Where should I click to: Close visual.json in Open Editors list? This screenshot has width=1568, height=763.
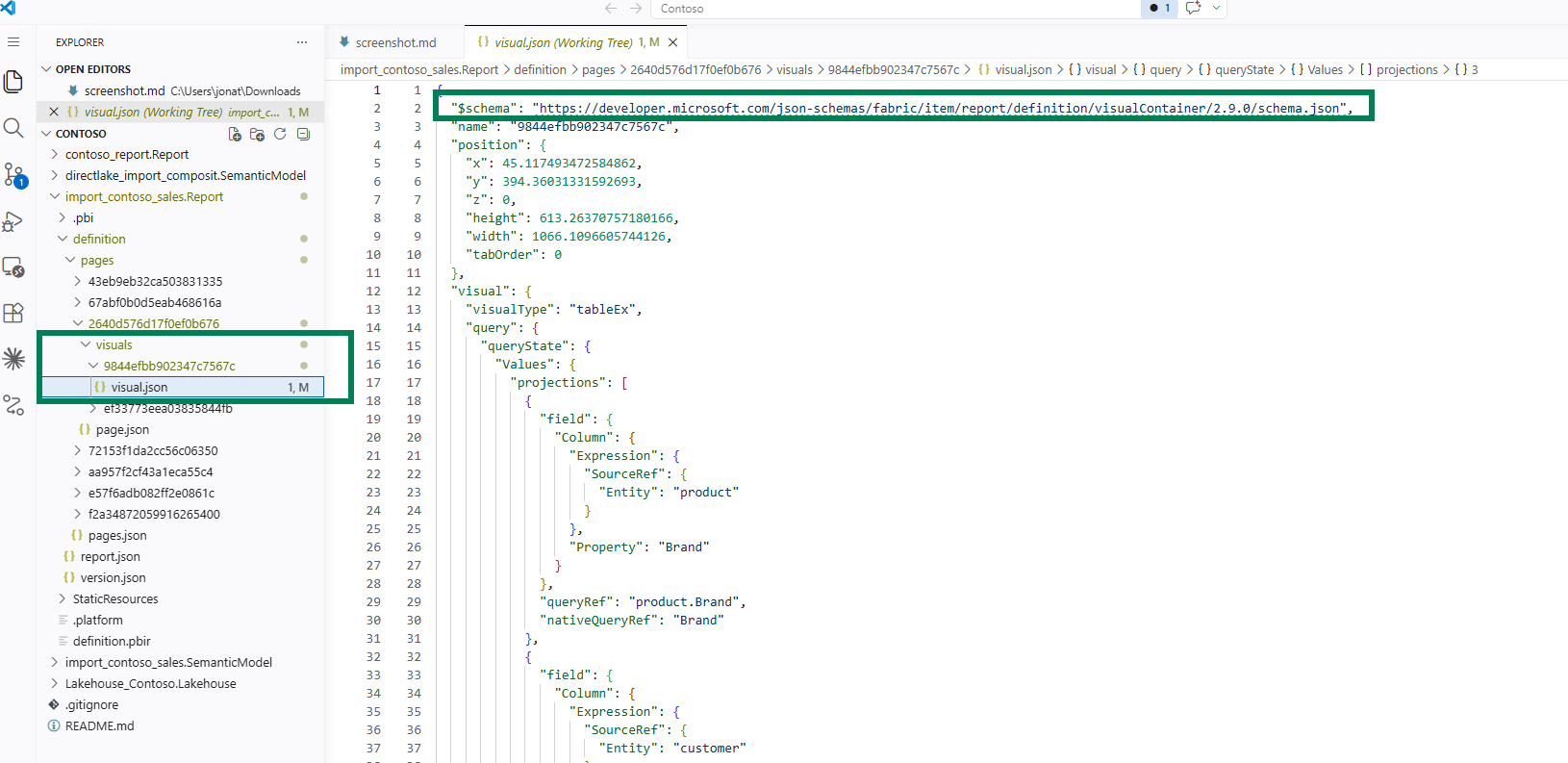[x=54, y=113]
